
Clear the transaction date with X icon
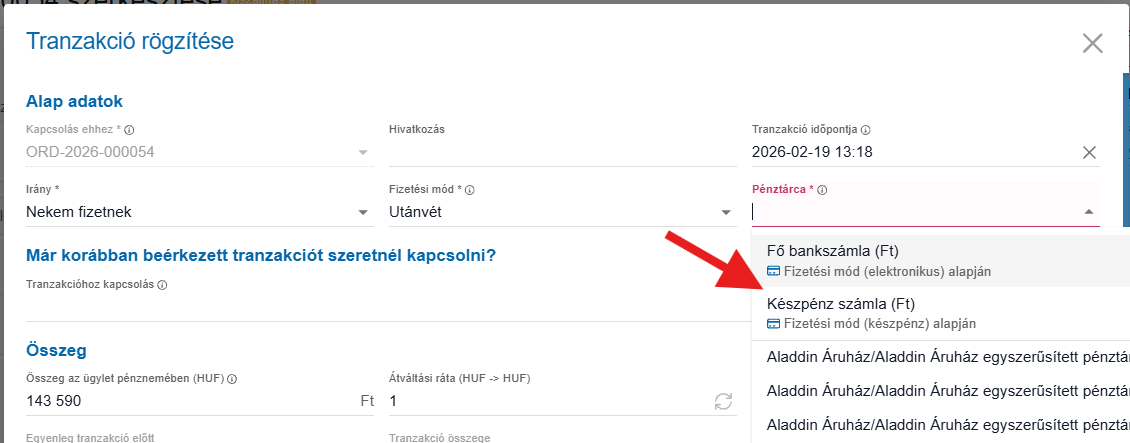coord(1089,152)
